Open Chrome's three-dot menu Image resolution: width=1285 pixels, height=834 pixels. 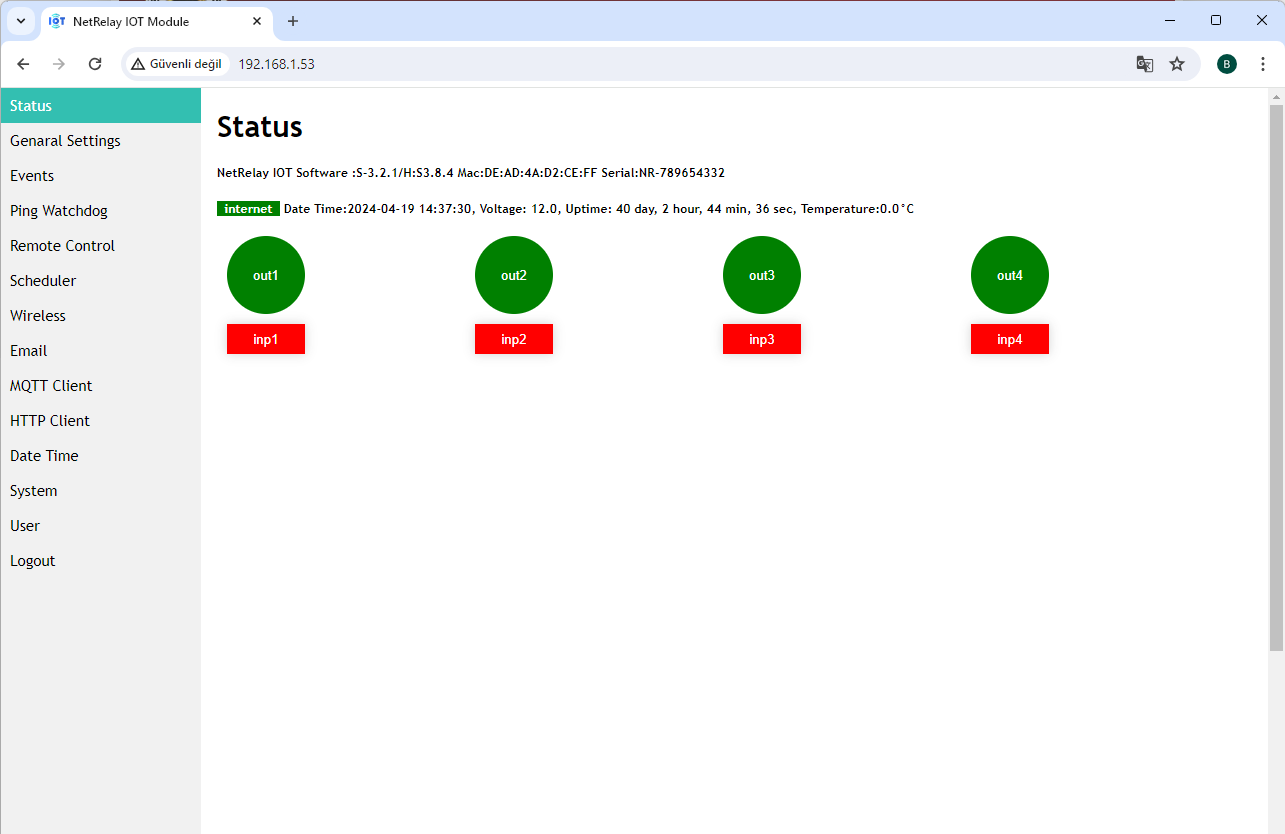1263,64
